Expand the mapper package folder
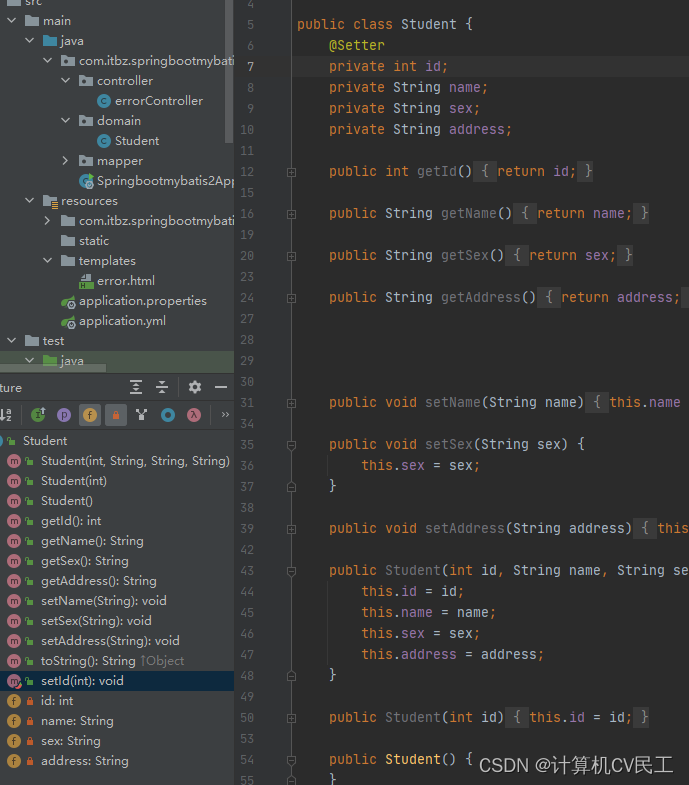The height and width of the screenshot is (785, 689). tap(66, 161)
